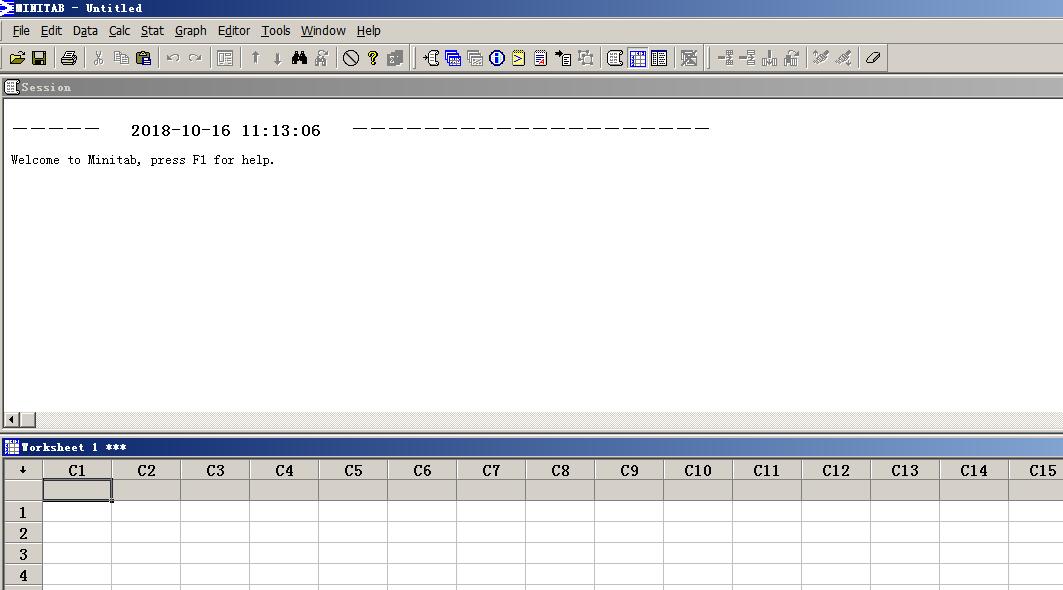Click the blue Info circle icon
The image size is (1063, 590).
[497, 58]
